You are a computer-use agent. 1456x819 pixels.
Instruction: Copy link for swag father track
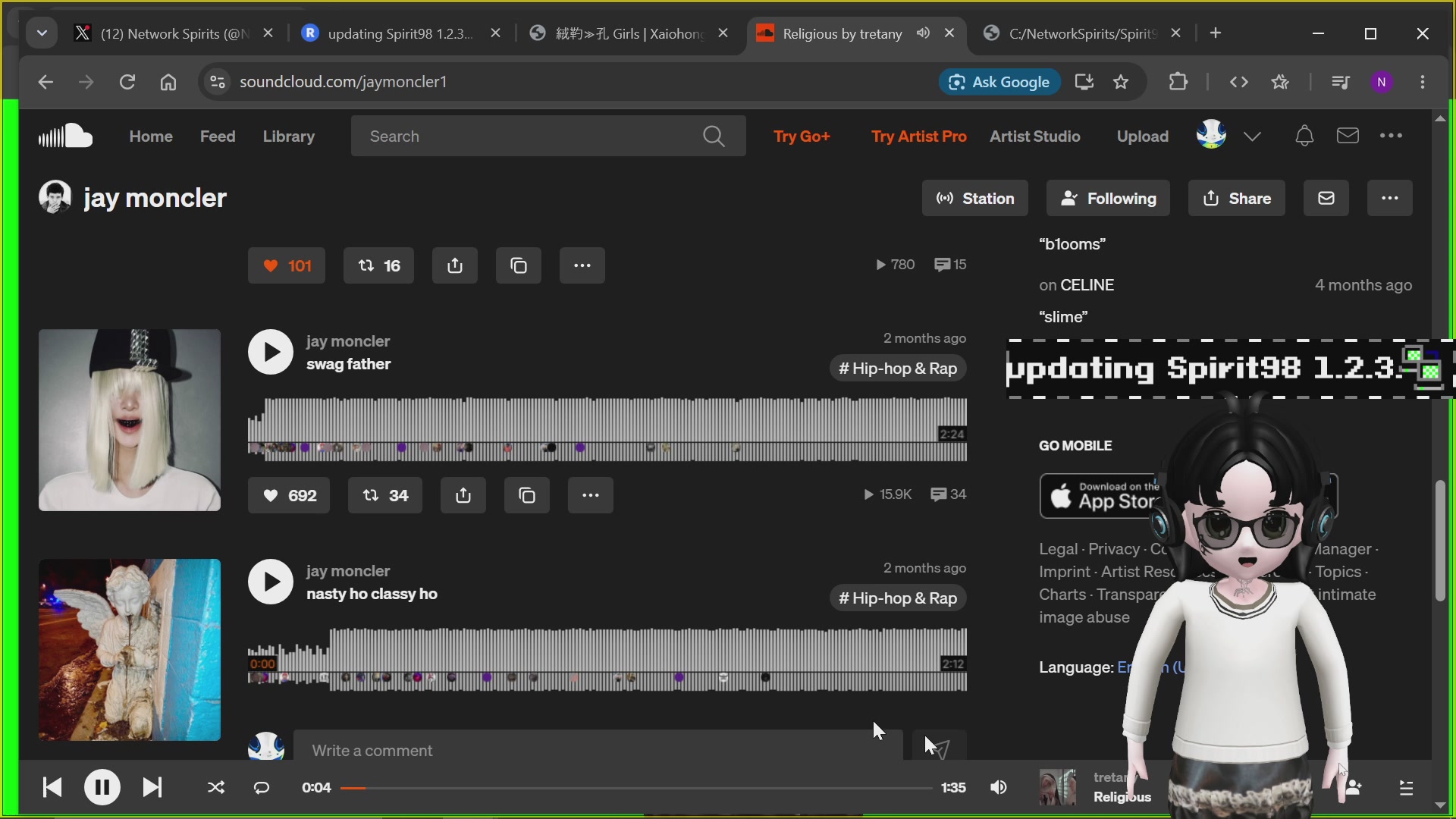pyautogui.click(x=527, y=495)
